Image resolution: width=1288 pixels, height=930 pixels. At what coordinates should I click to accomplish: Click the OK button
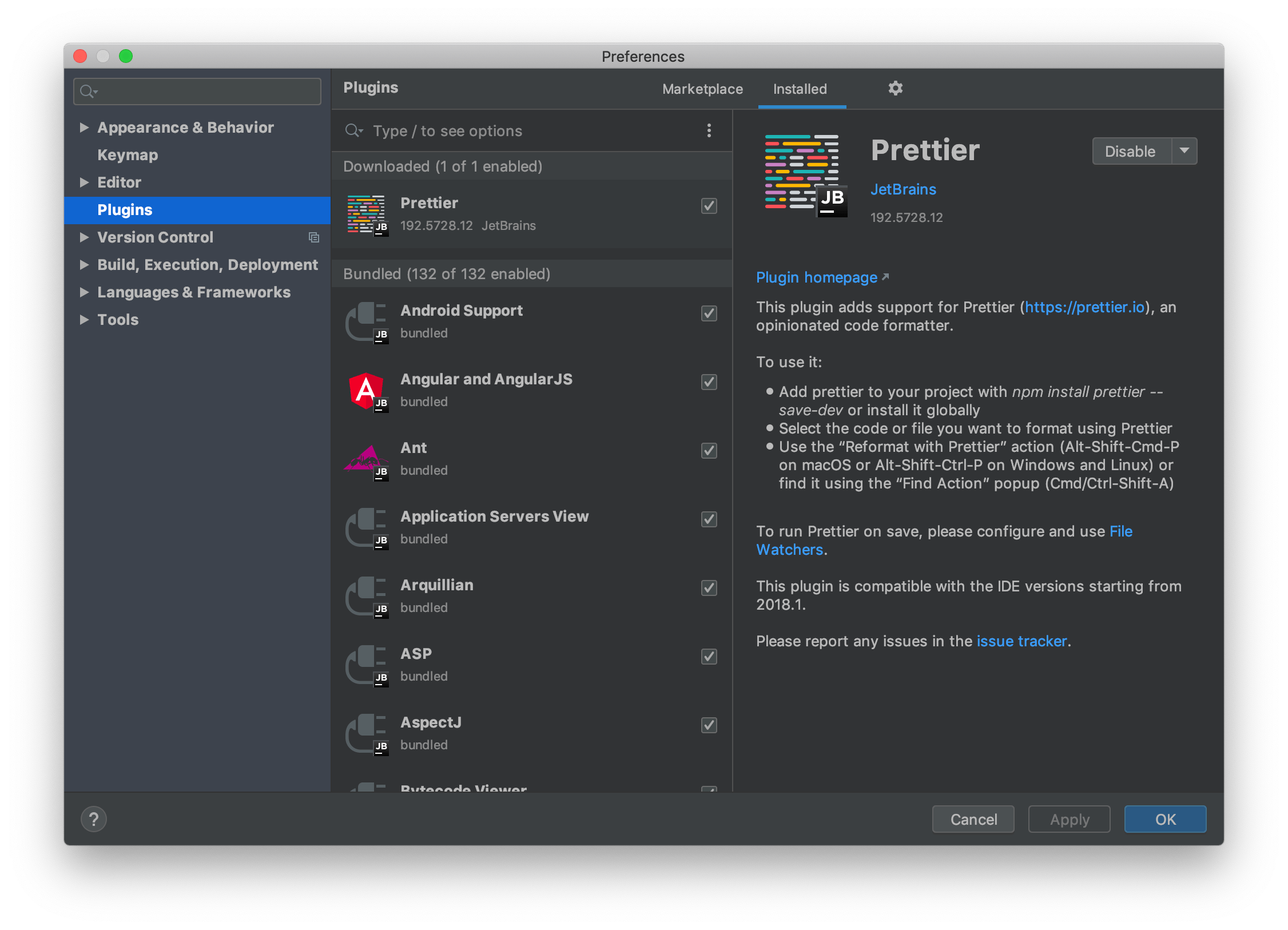(x=1165, y=819)
